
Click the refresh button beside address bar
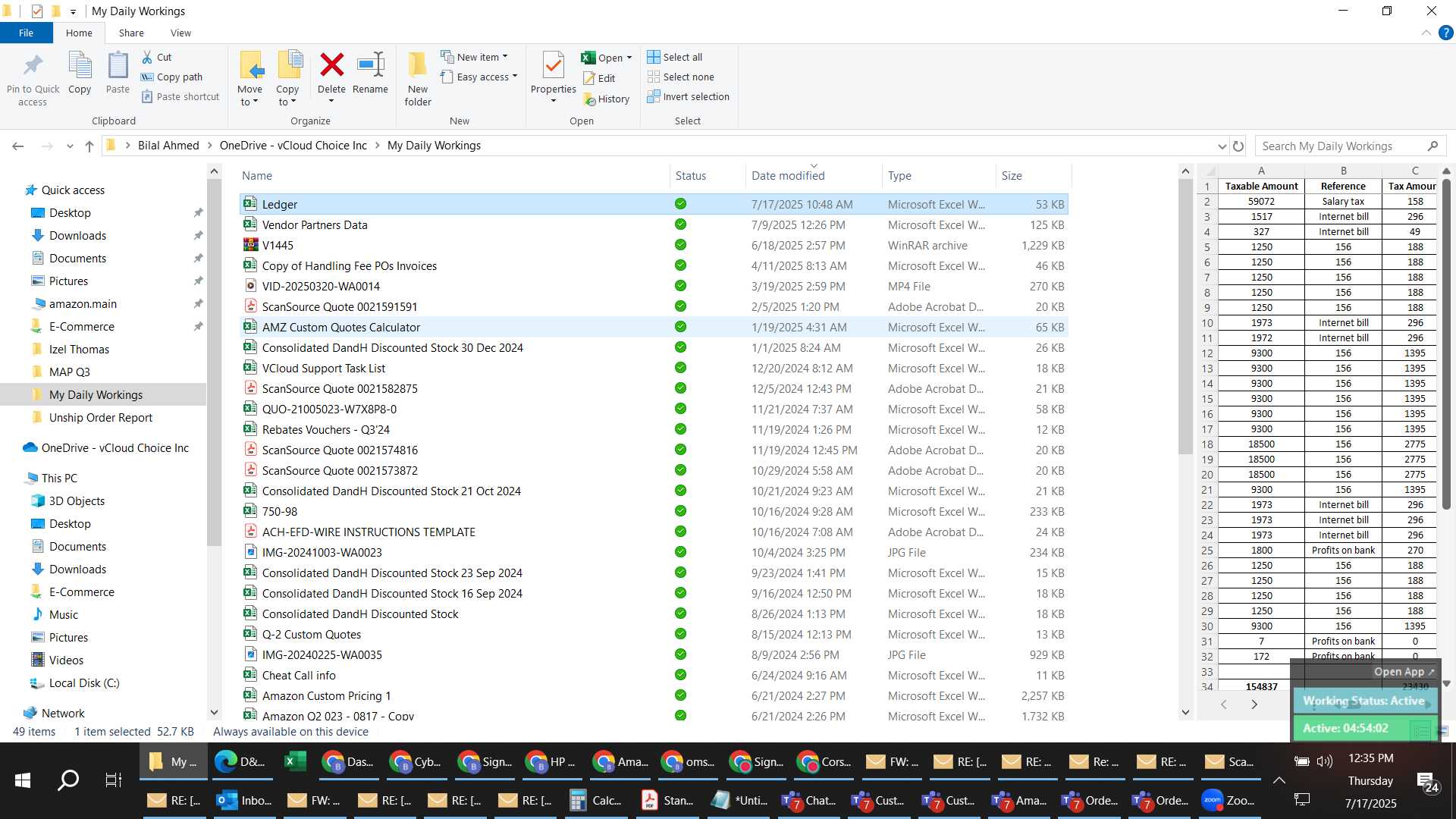pos(1238,146)
